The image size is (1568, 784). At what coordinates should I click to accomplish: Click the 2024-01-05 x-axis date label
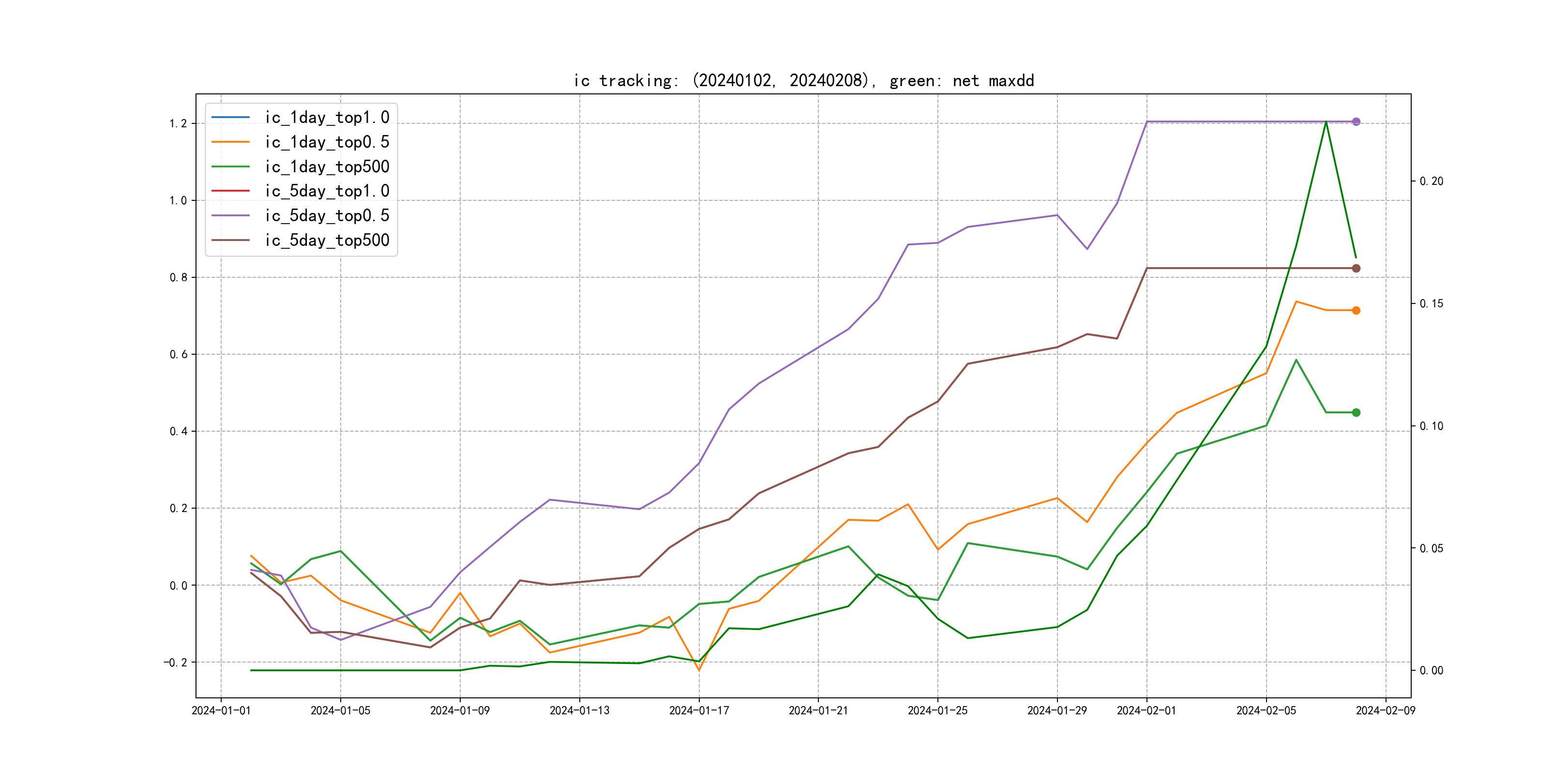pos(340,710)
